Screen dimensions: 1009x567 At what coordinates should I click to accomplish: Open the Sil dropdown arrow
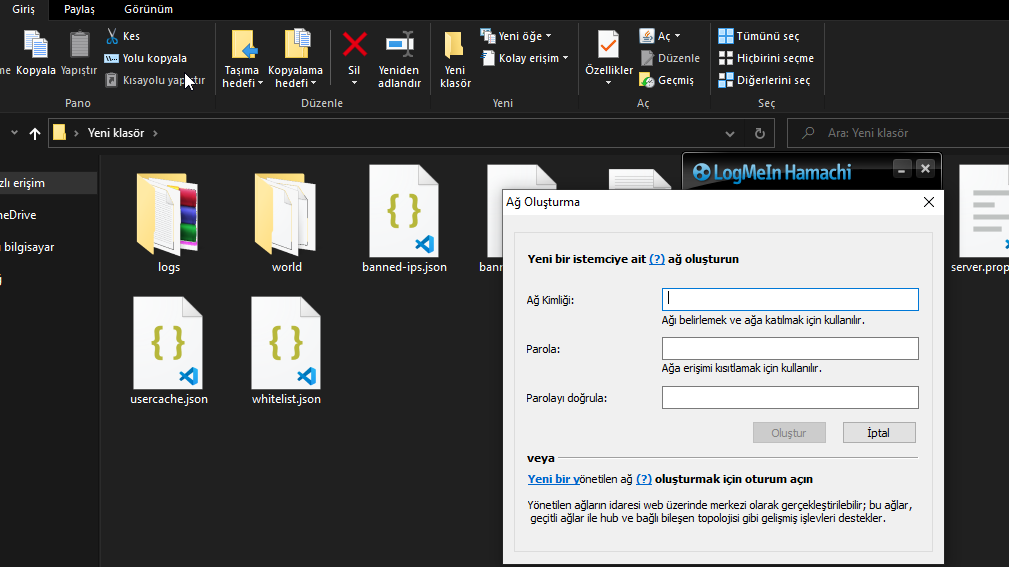pyautogui.click(x=355, y=82)
